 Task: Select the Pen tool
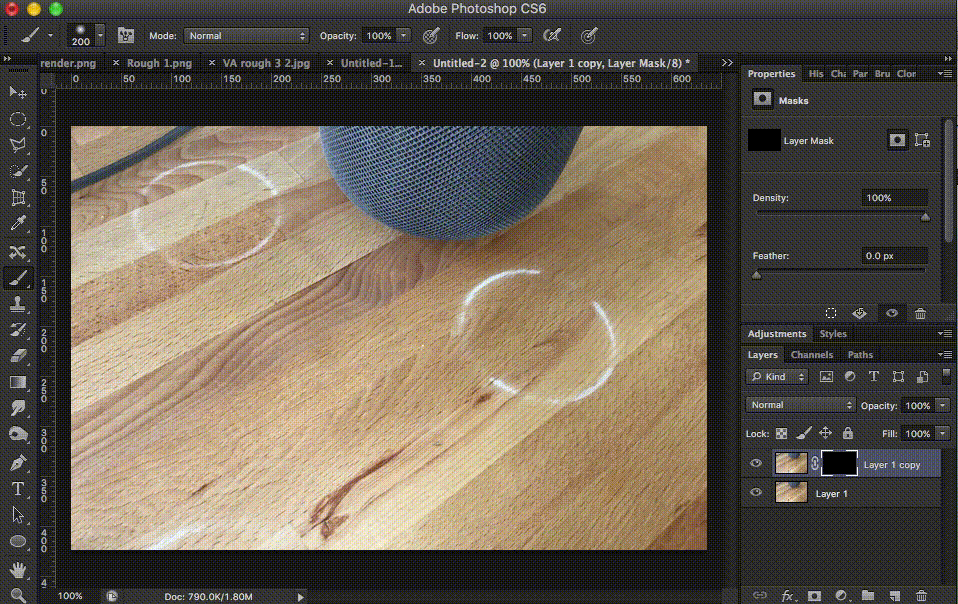18,462
